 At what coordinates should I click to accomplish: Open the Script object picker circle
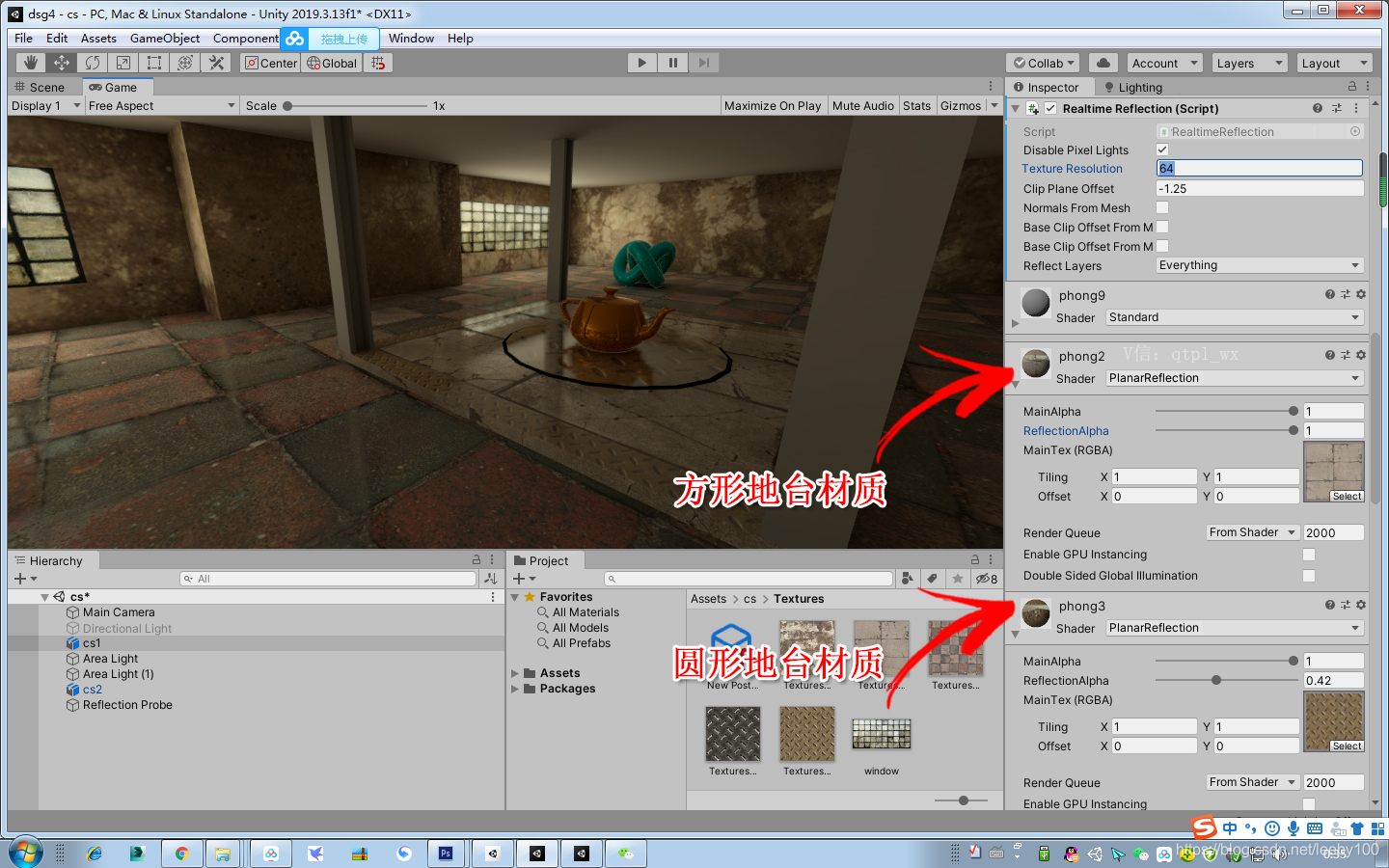point(1355,131)
